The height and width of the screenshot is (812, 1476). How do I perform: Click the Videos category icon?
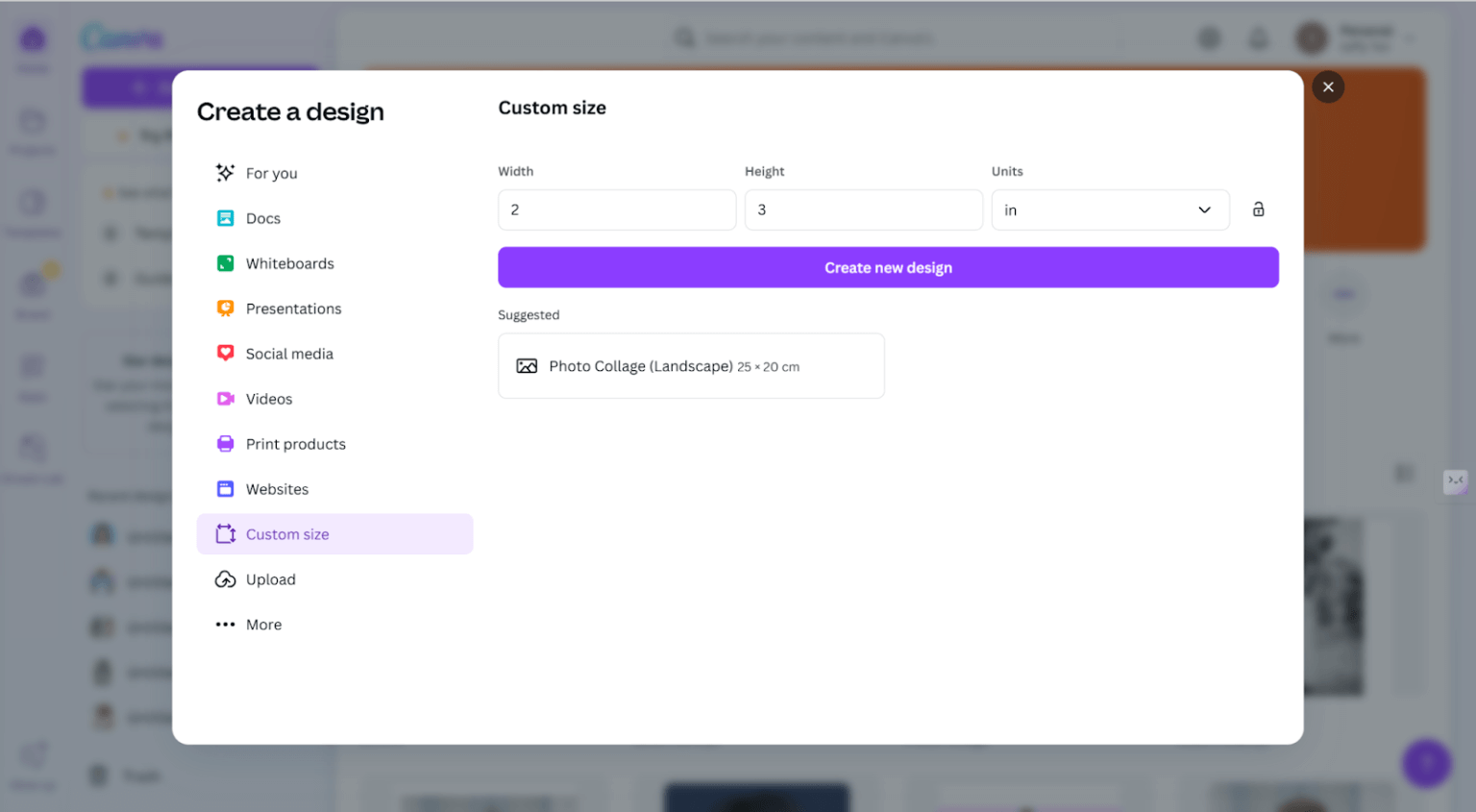click(x=225, y=399)
